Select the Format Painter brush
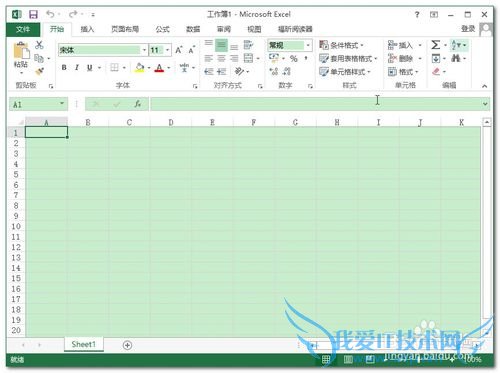Screen dimensions: 500x373 39,71
